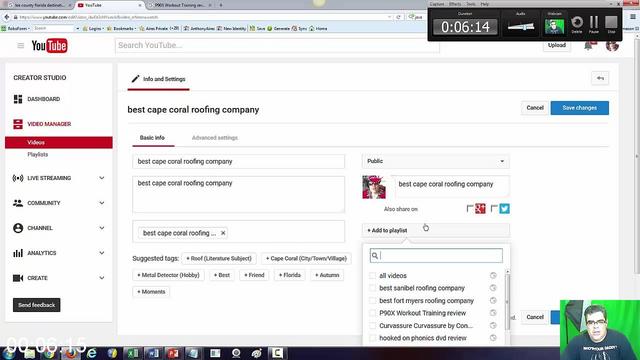Click the magnifier icon in the playlist search

(x=375, y=256)
